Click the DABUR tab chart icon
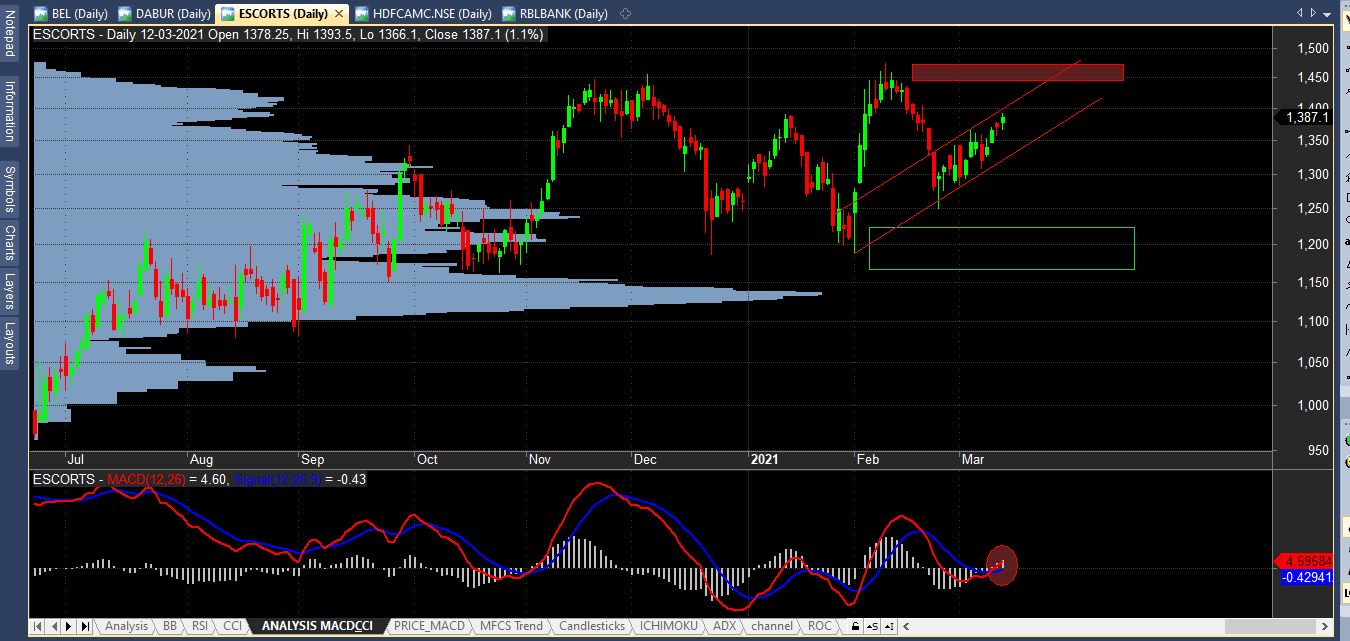Image resolution: width=1350 pixels, height=641 pixels. [x=126, y=14]
